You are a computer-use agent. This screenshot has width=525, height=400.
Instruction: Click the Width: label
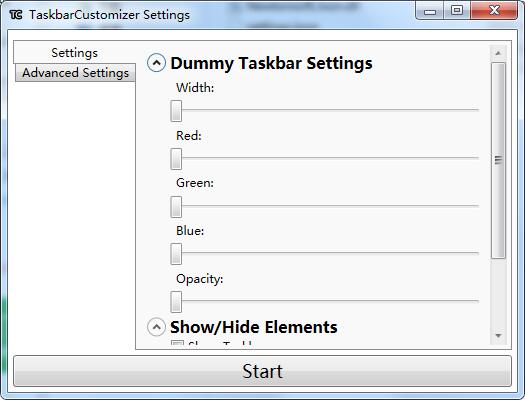[195, 88]
